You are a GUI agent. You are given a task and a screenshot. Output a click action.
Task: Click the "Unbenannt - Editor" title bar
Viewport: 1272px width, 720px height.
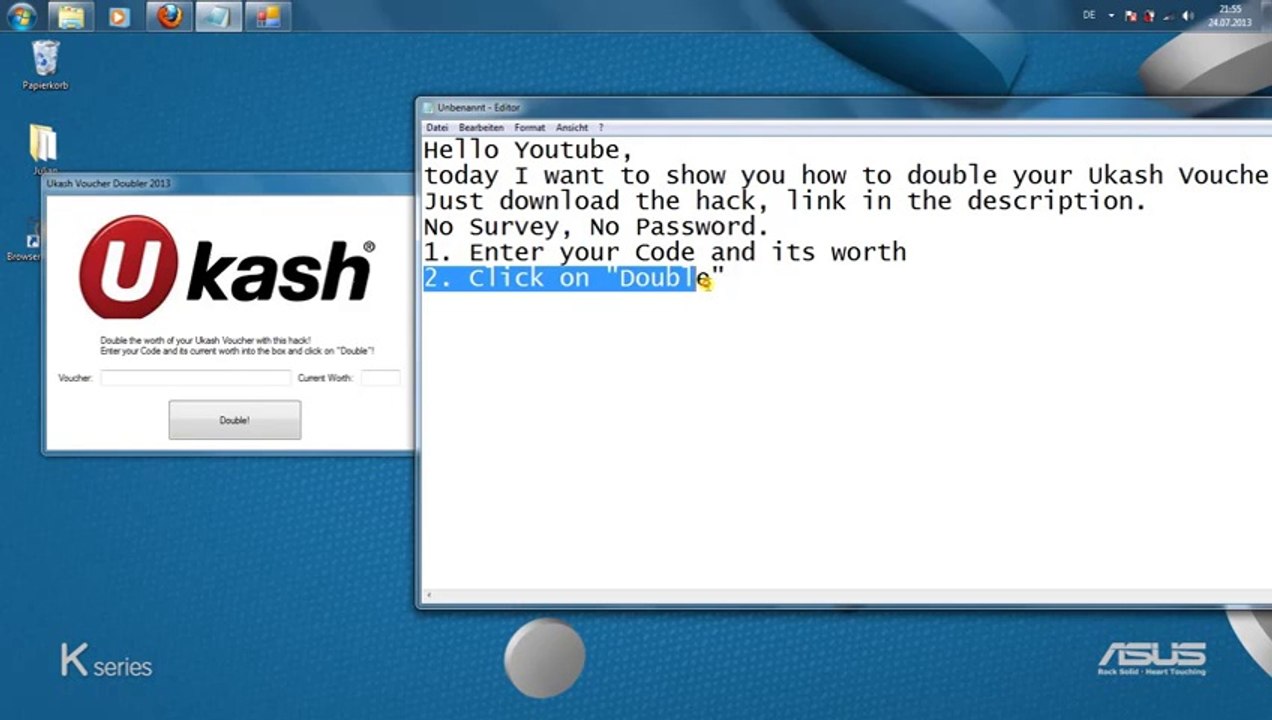[x=844, y=107]
